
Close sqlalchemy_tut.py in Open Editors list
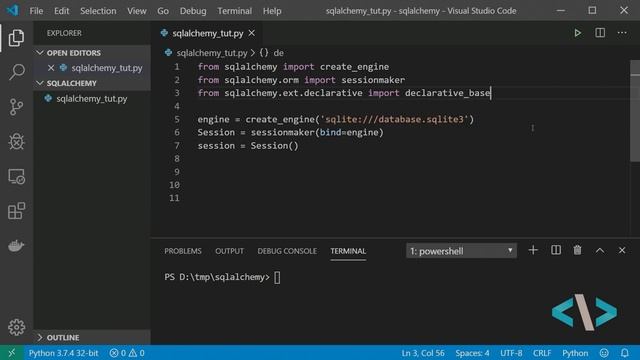(51, 68)
